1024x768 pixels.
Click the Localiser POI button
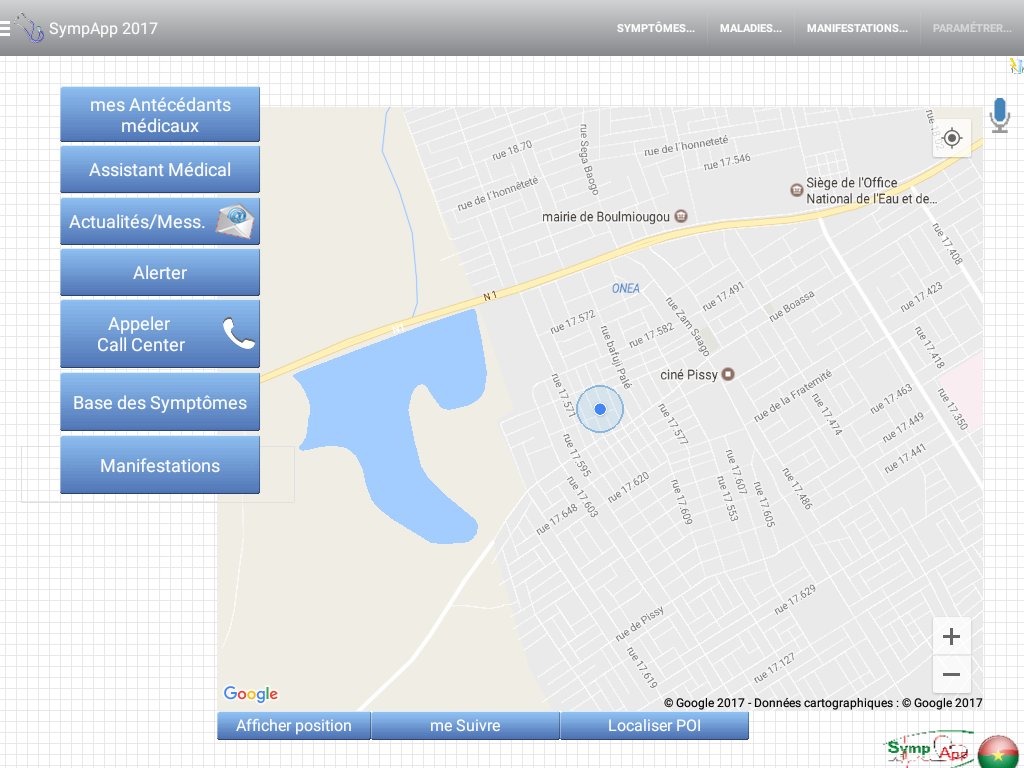(x=654, y=726)
